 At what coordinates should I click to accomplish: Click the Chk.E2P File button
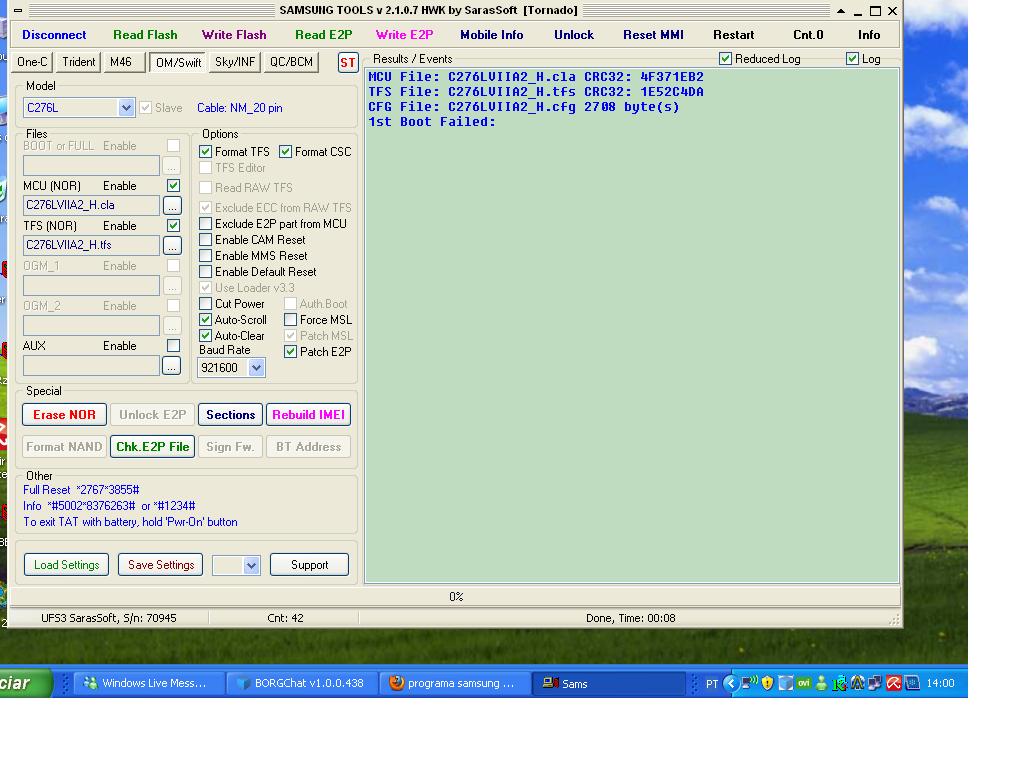(x=153, y=447)
